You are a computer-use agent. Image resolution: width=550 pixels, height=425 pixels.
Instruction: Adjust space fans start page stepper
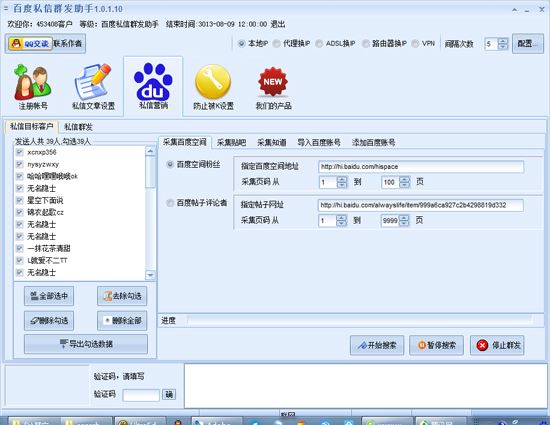coord(342,182)
